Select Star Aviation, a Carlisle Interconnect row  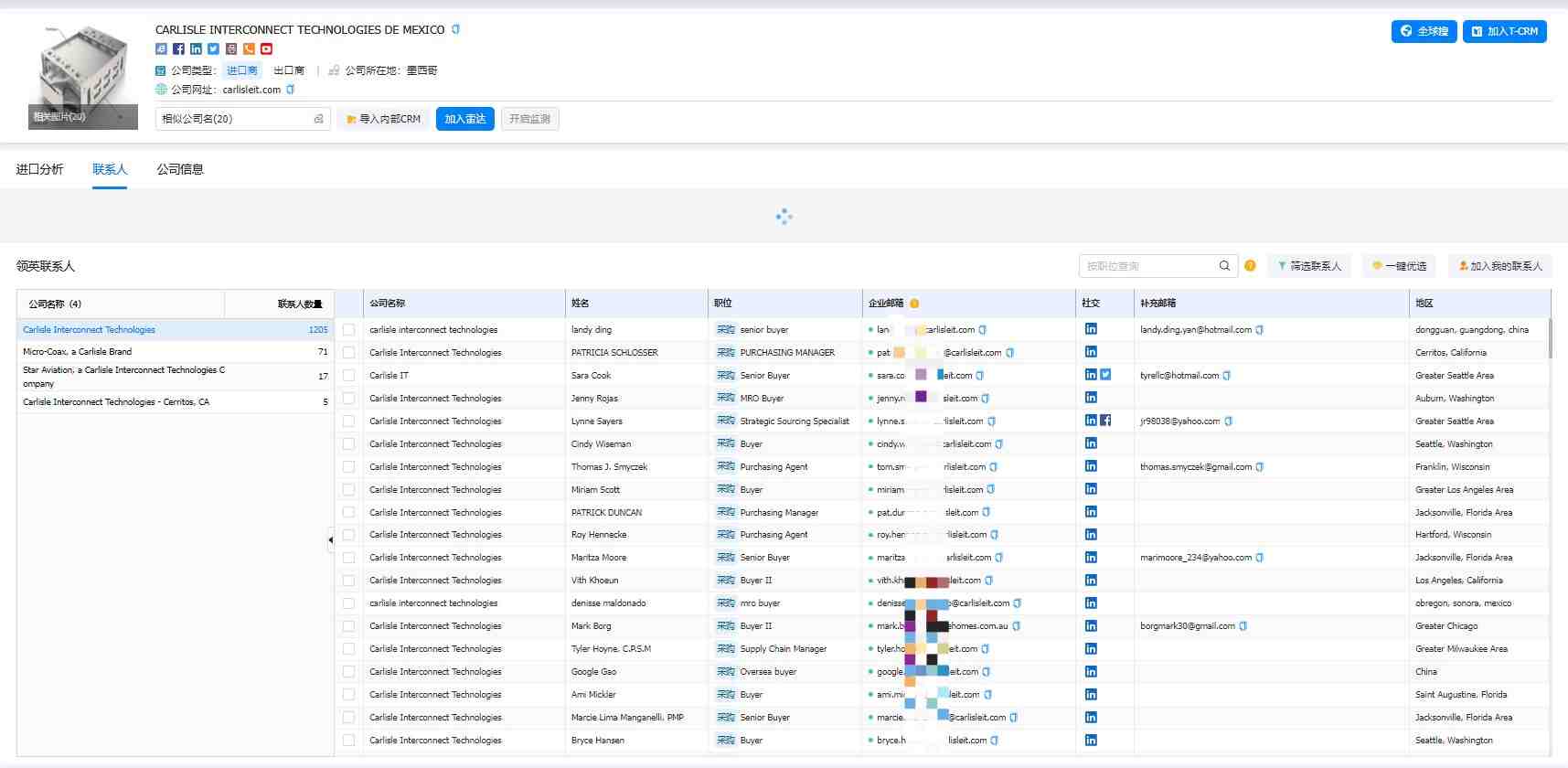(176, 377)
